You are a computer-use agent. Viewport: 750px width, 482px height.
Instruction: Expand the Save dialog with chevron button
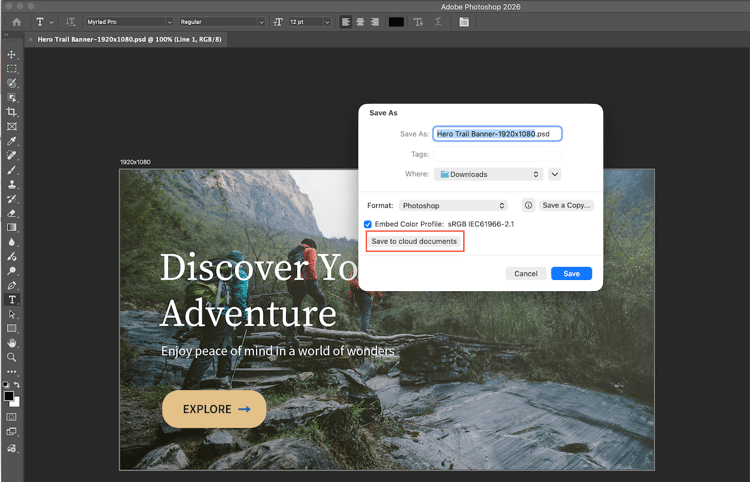[x=554, y=174]
